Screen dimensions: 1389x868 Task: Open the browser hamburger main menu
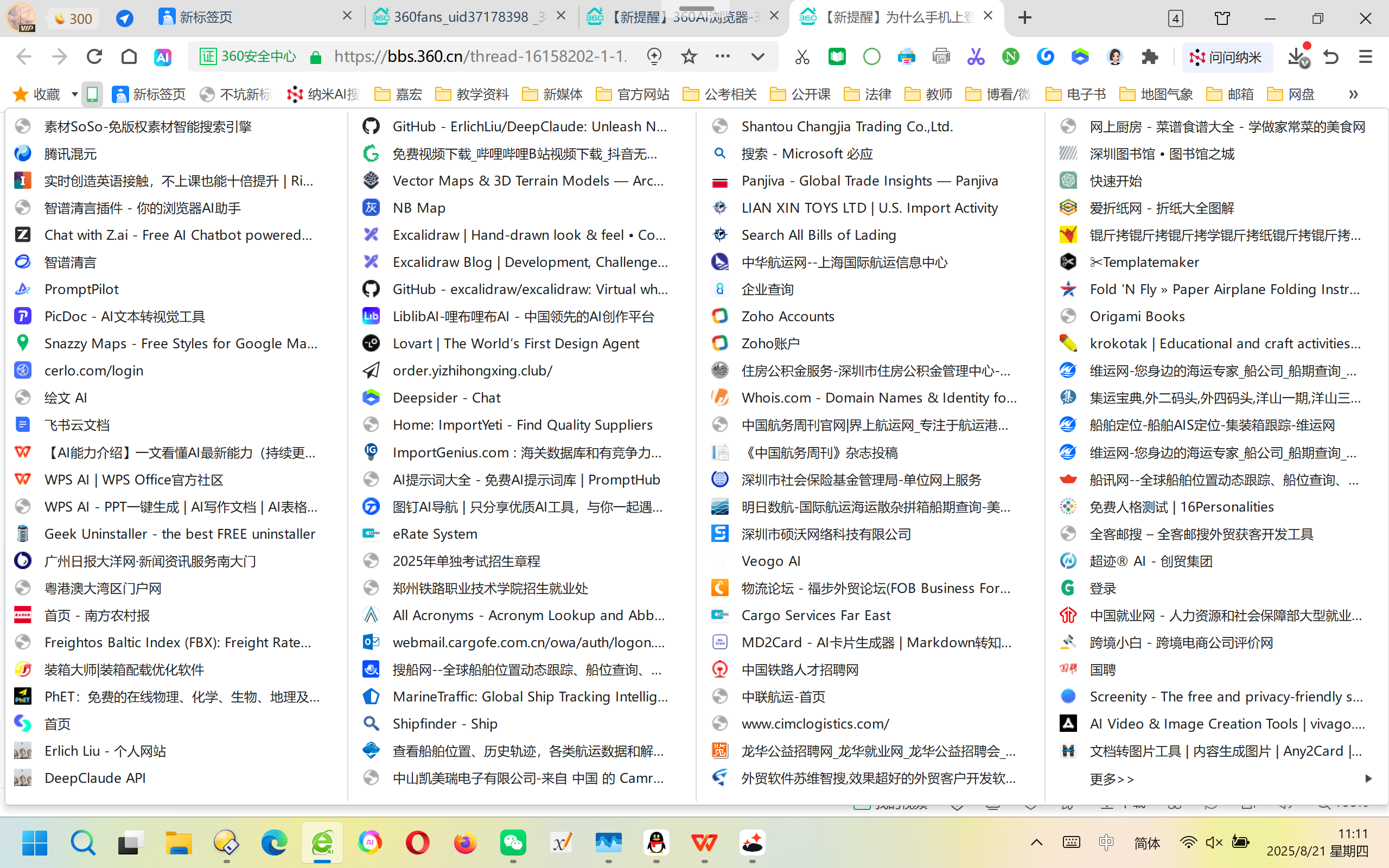coord(1366,57)
